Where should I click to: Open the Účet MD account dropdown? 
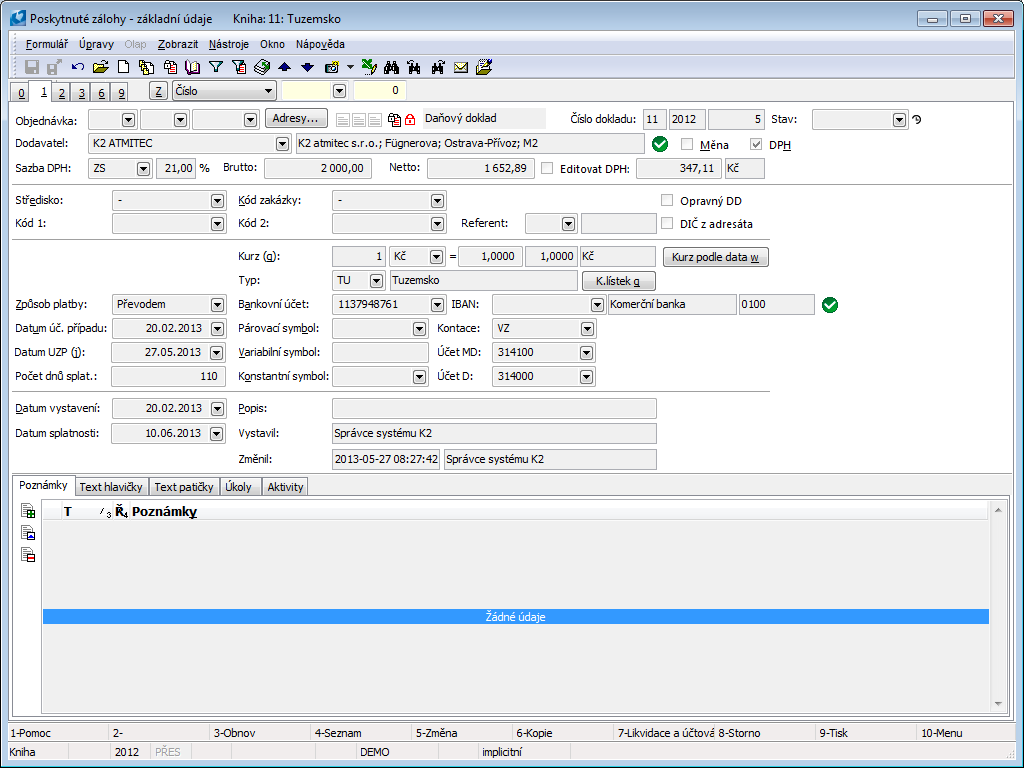(586, 353)
